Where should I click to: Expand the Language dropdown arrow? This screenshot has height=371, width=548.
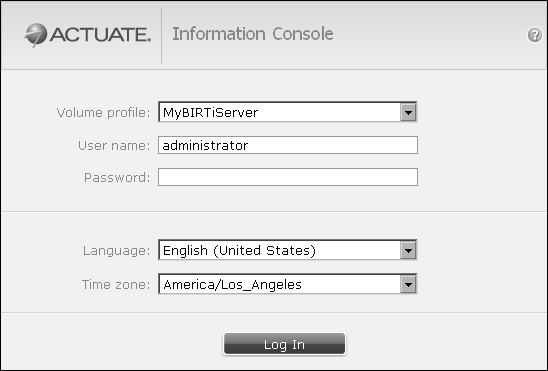408,250
